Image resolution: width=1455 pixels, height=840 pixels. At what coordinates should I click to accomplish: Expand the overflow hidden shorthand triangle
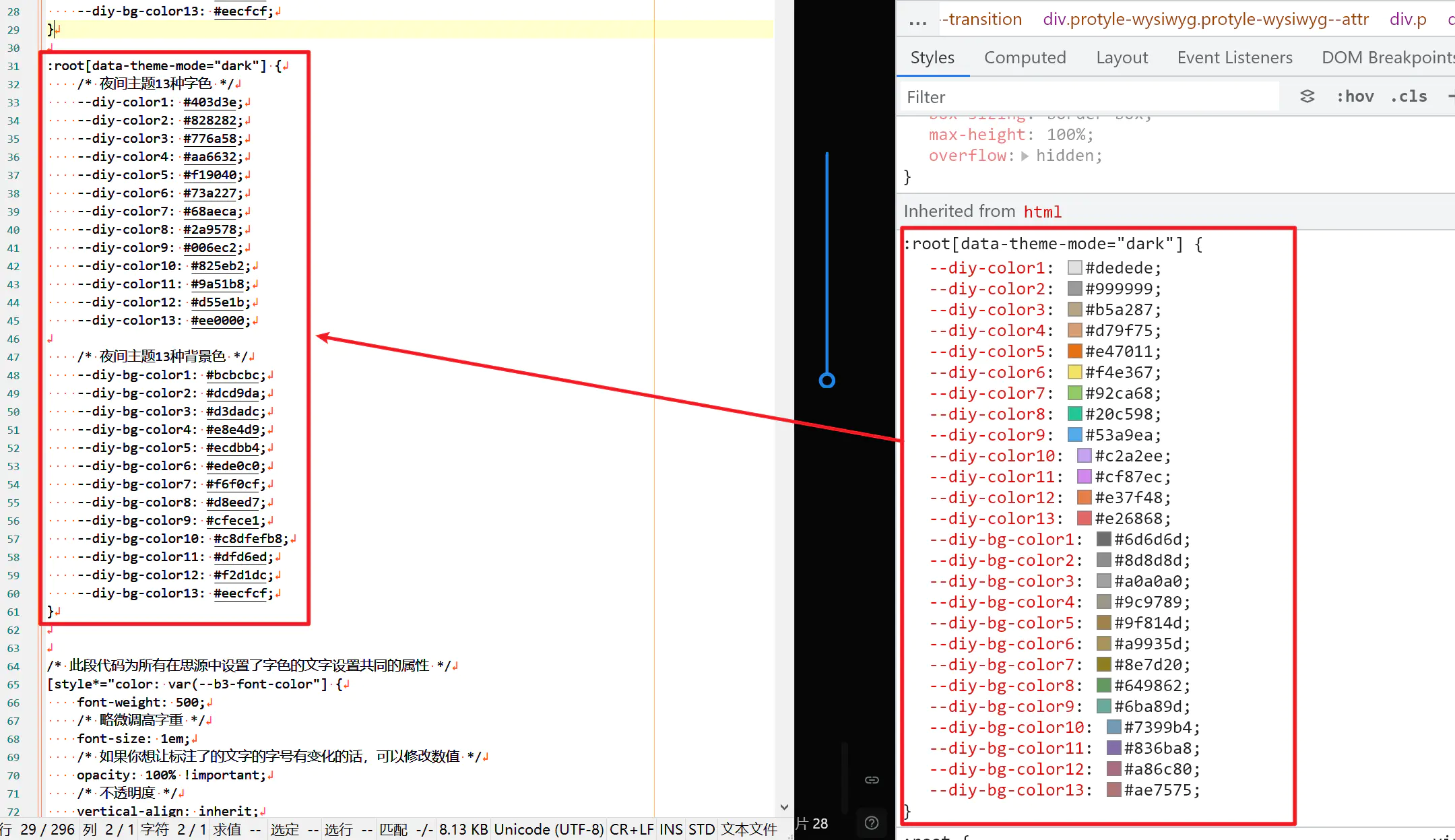tap(1025, 156)
